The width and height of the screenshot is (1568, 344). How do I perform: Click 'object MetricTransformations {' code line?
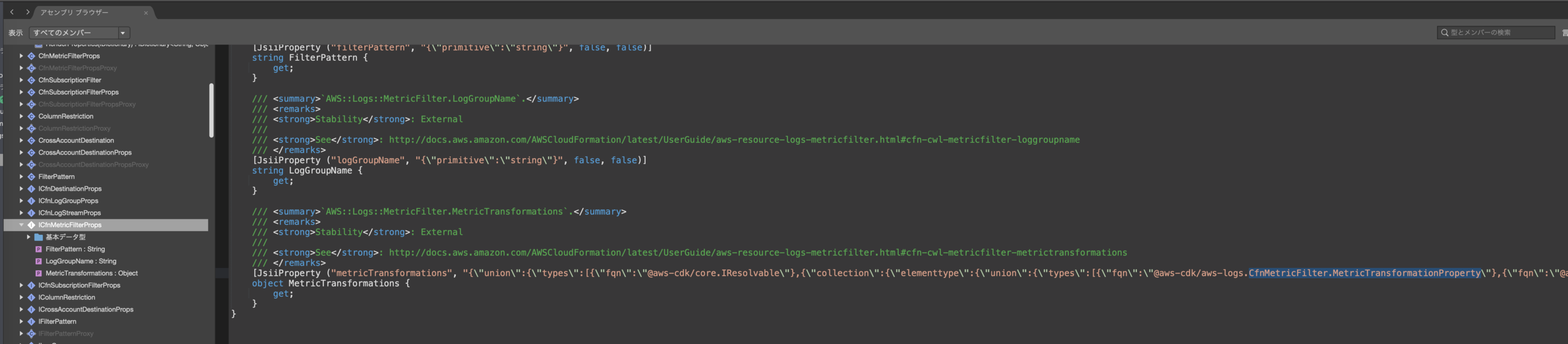click(x=331, y=283)
